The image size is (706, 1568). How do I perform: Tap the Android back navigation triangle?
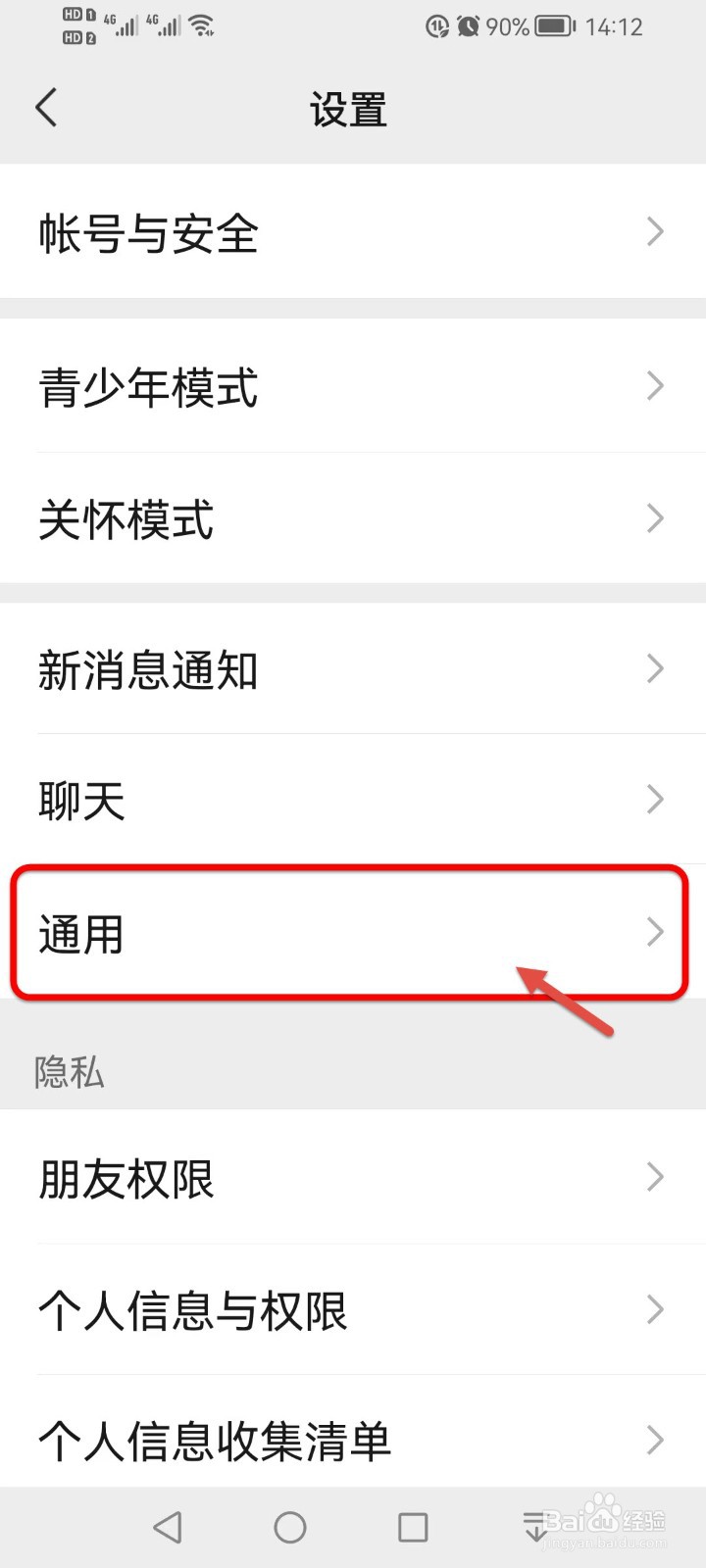coord(168,1527)
